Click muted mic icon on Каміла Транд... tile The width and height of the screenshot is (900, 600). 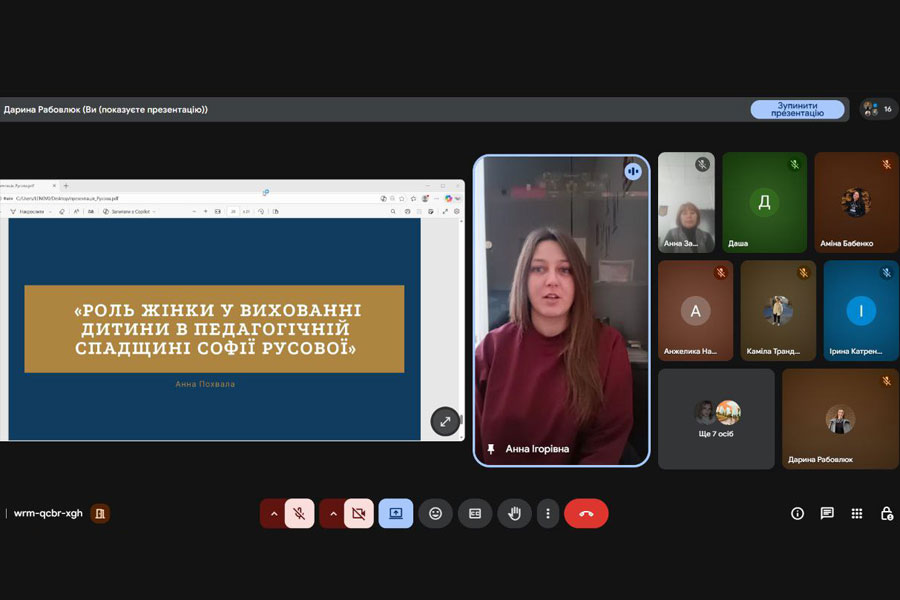coord(804,273)
